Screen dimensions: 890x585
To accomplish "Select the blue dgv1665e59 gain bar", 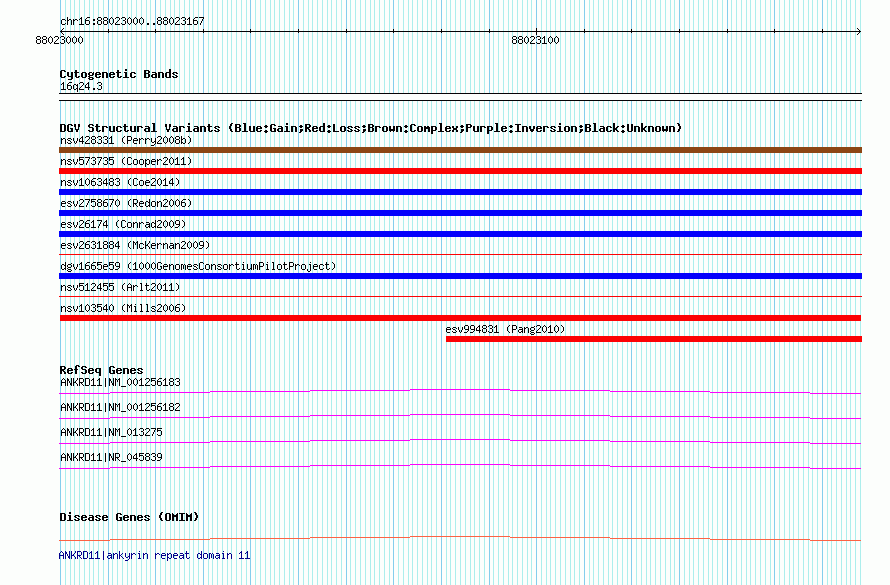I will (x=460, y=276).
